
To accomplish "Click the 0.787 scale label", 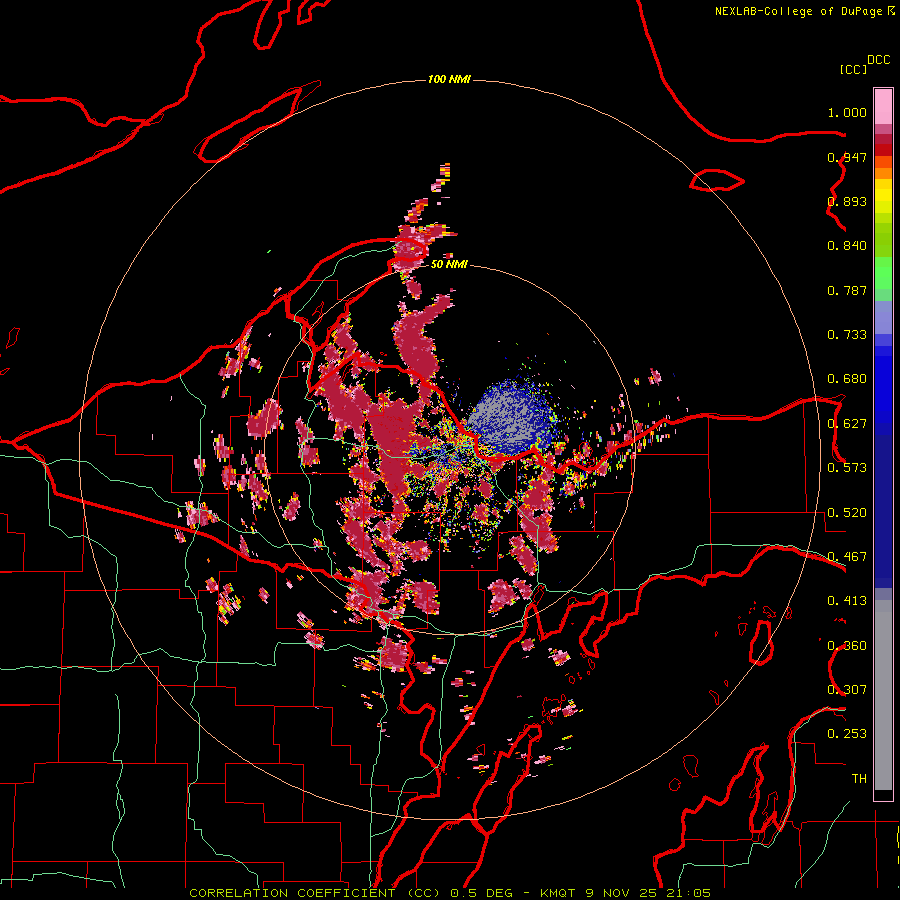I will [x=847, y=290].
